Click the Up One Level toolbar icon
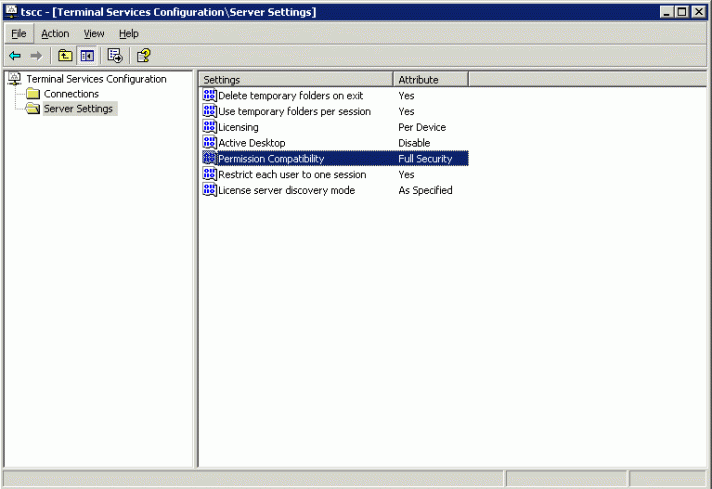The image size is (712, 489). click(65, 56)
